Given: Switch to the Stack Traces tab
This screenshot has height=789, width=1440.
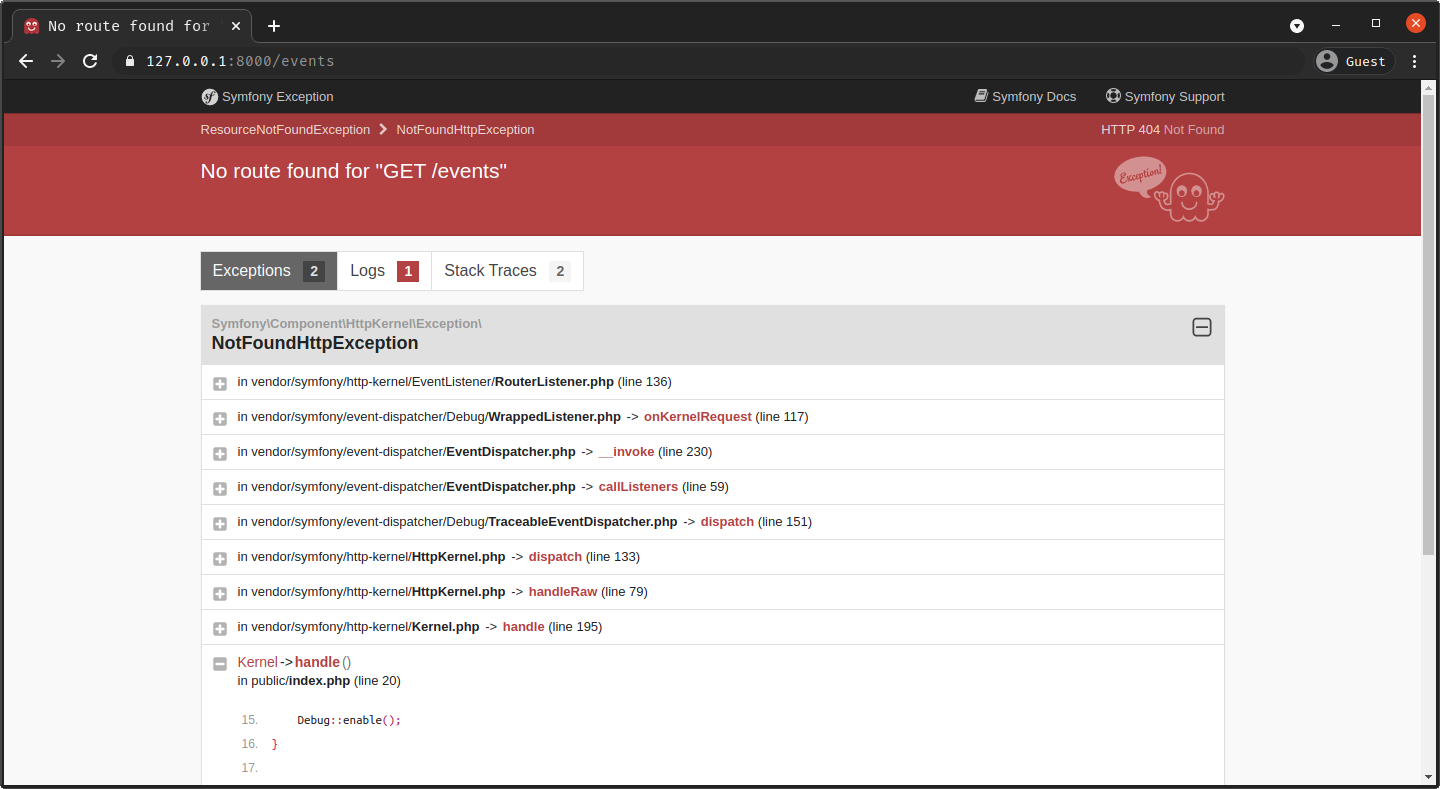Looking at the screenshot, I should (506, 271).
